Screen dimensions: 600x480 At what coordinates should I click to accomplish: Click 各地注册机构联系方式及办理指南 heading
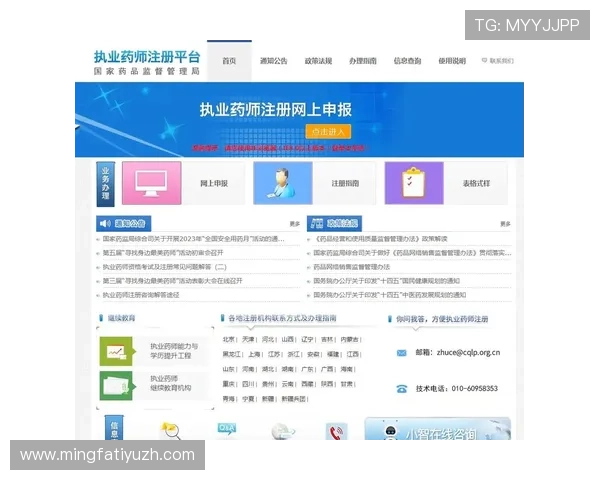[282, 318]
